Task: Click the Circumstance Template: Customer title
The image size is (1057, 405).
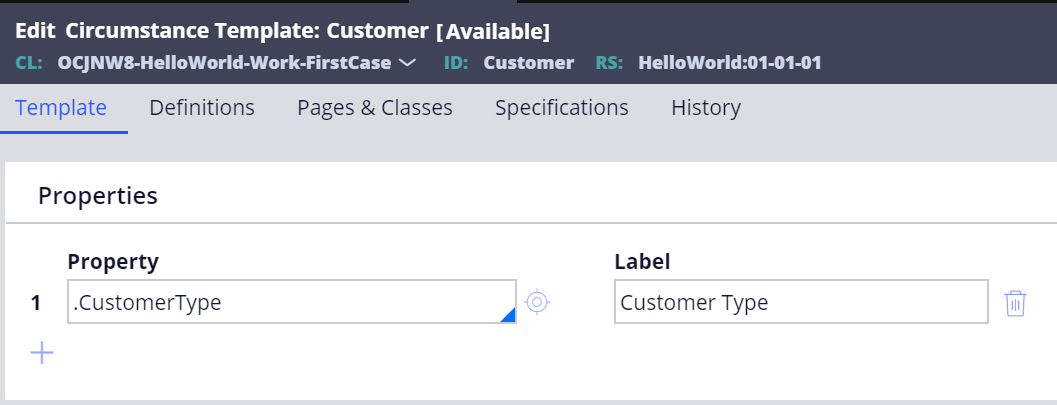Action: pos(247,31)
